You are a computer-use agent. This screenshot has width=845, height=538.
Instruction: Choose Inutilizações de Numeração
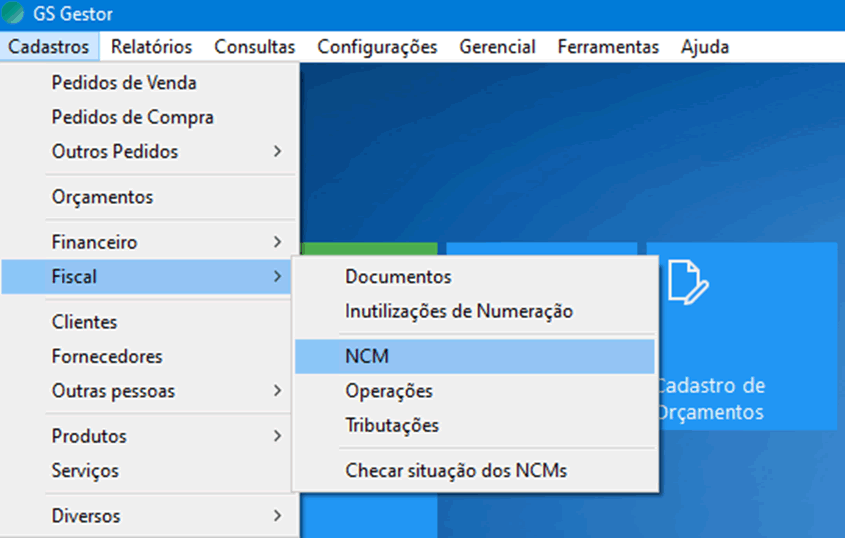(x=459, y=311)
